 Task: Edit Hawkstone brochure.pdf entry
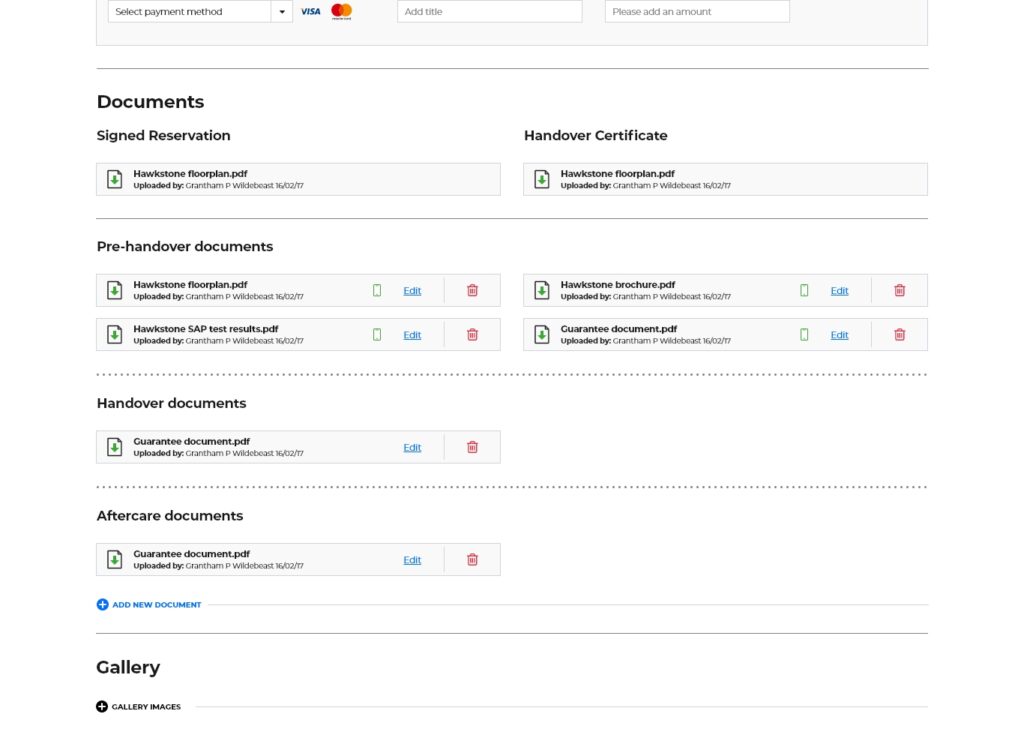click(x=839, y=291)
